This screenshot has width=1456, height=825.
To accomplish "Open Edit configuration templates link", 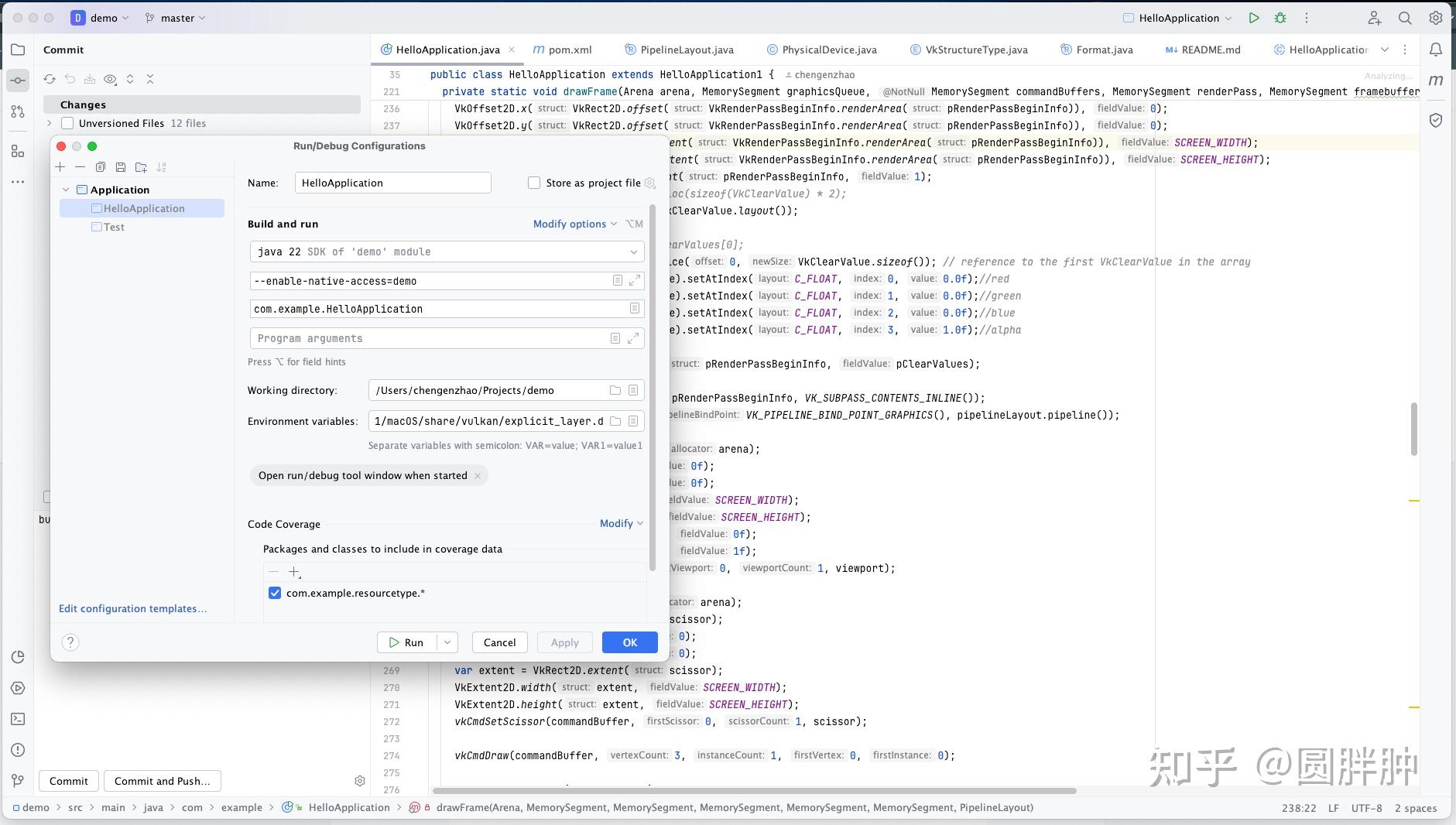I will tap(133, 608).
